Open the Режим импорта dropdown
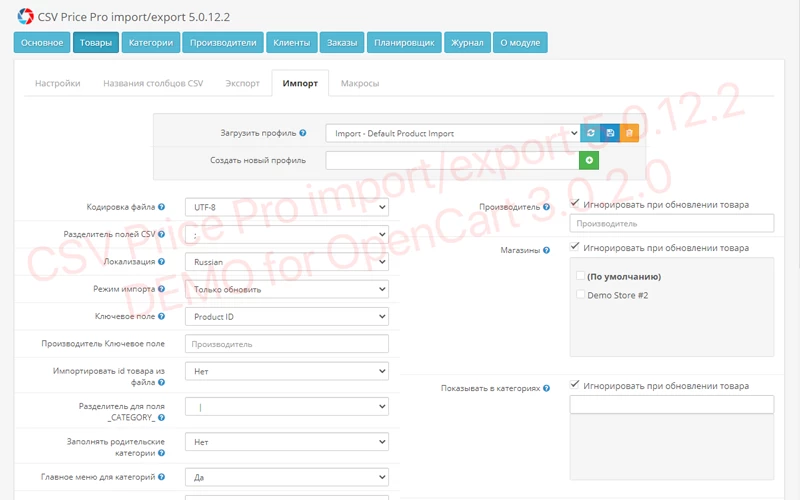 click(x=287, y=289)
